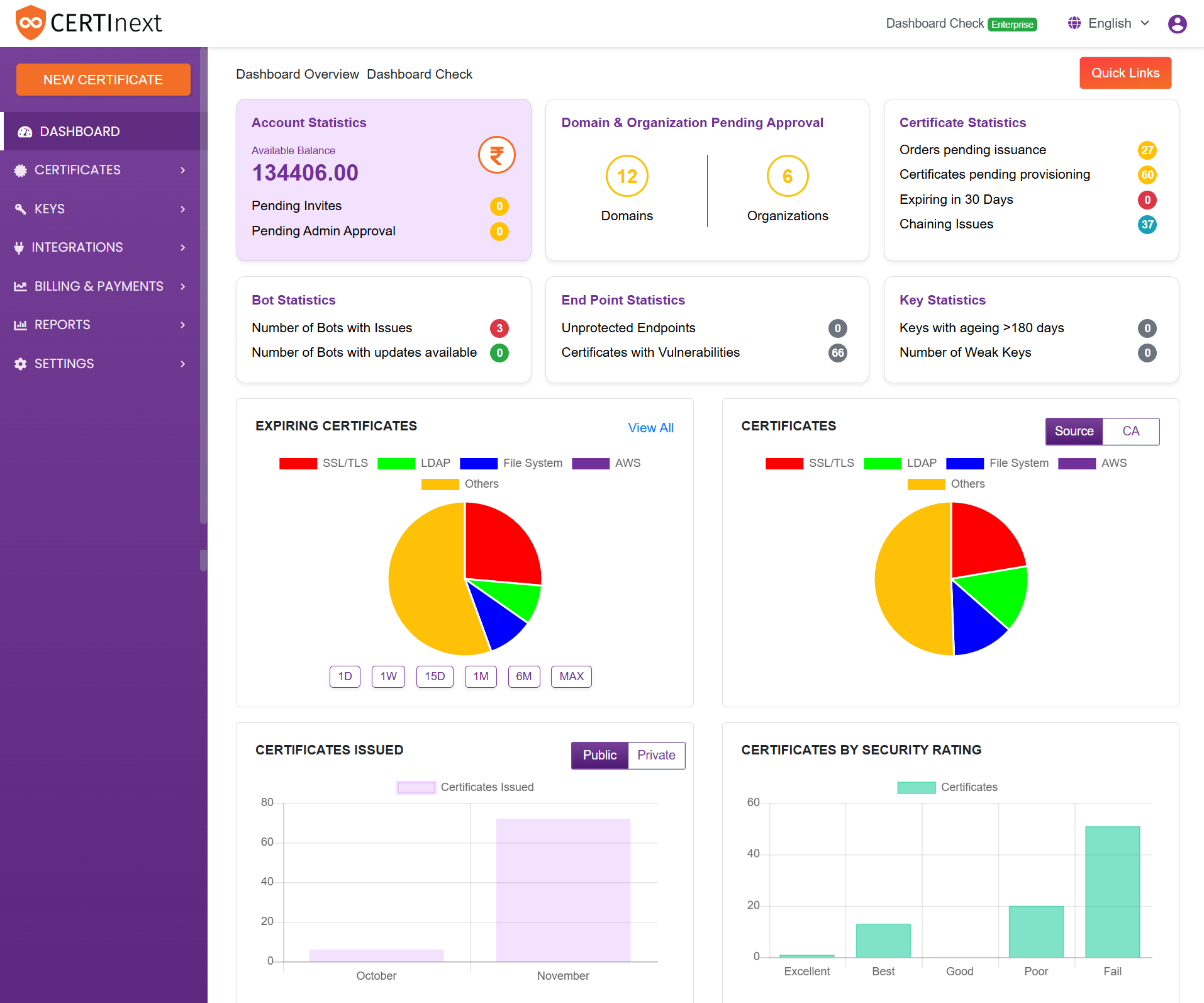Screen dimensions: 1204x1003
Task: Click the Settings gear icon
Action: [21, 364]
